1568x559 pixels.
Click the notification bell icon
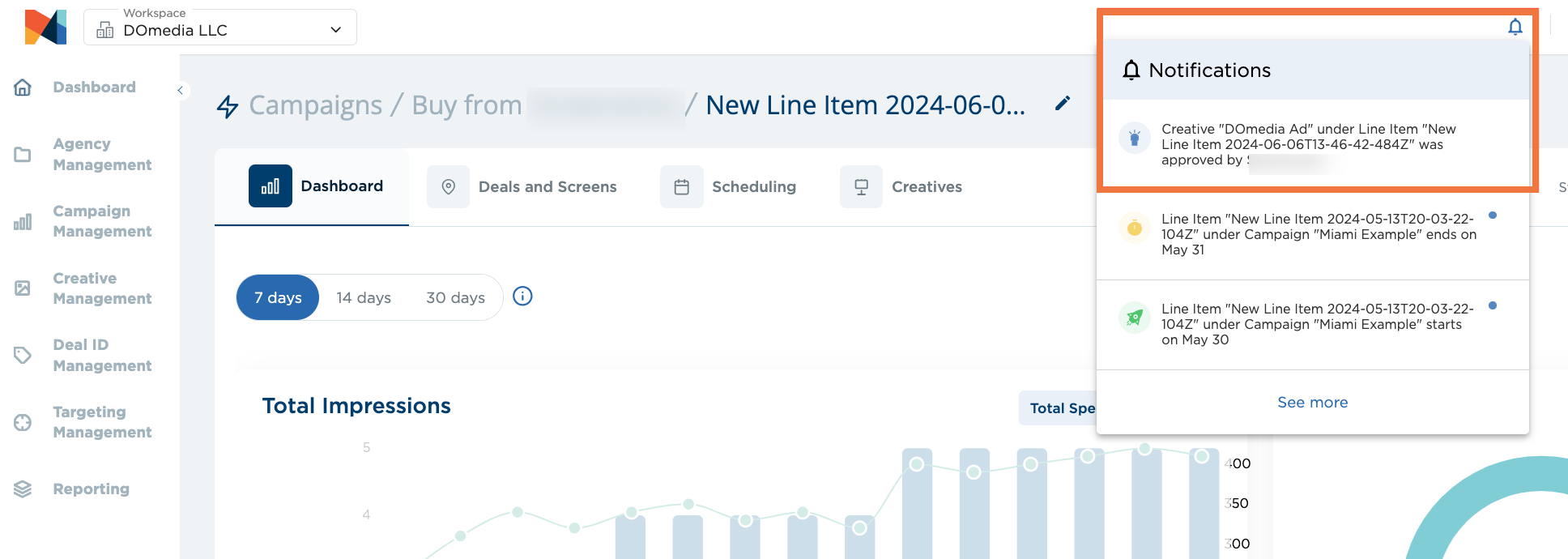point(1515,27)
